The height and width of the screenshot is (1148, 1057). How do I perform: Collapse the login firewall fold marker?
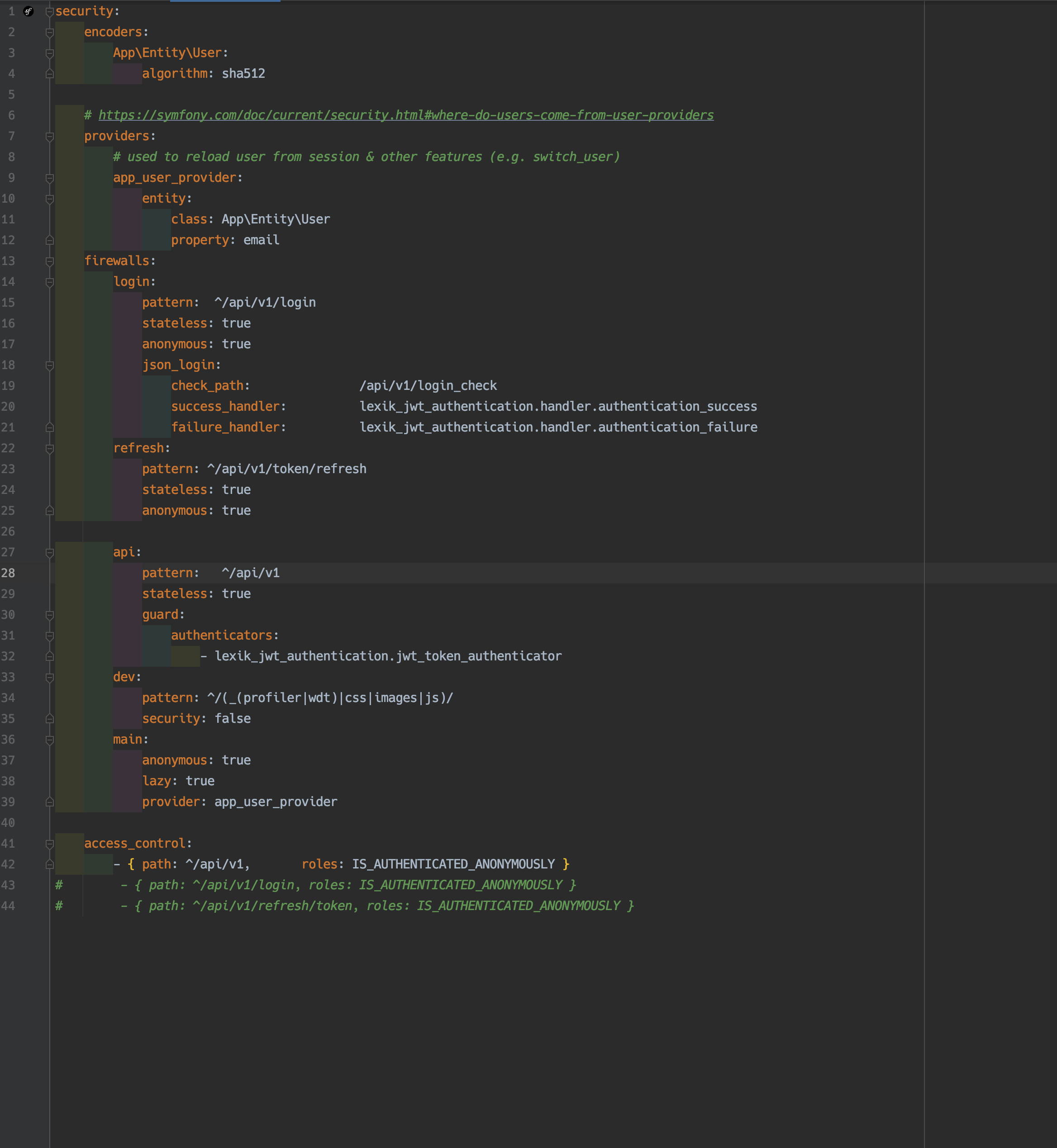(x=50, y=282)
